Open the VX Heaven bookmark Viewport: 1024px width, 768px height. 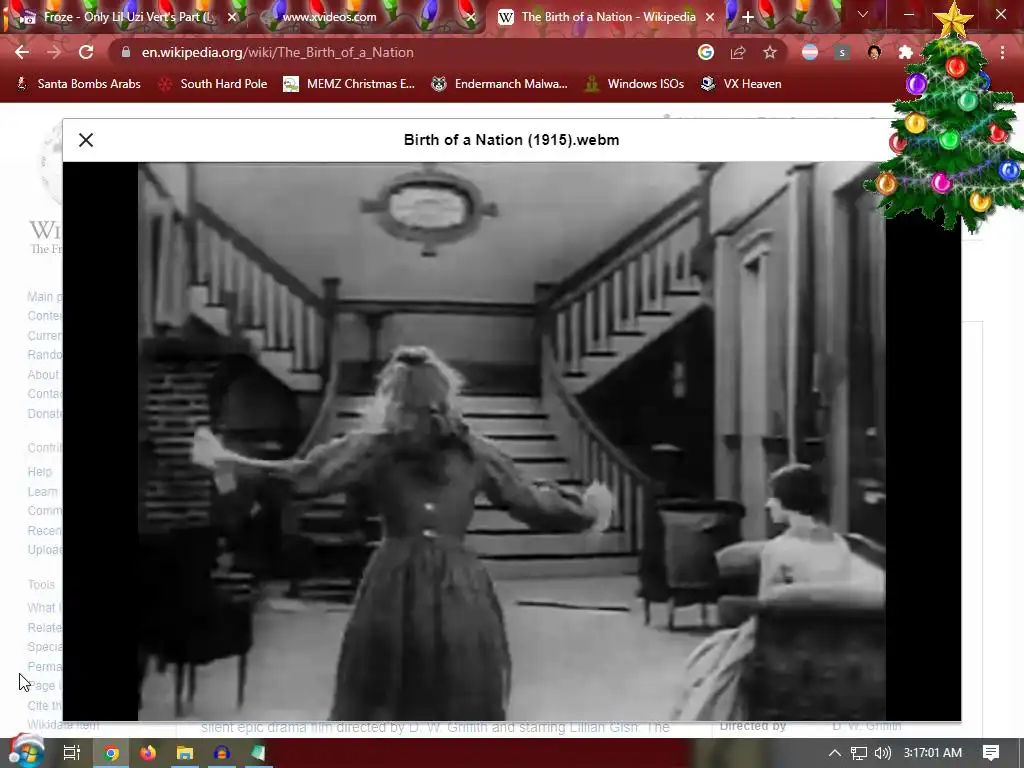pyautogui.click(x=741, y=84)
